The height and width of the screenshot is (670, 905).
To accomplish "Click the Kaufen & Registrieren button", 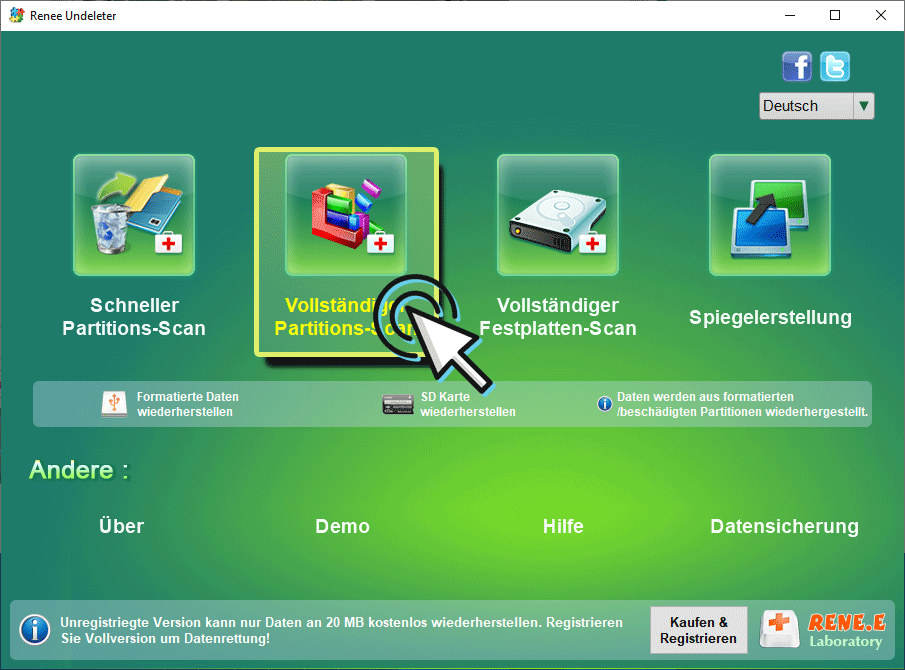I will click(x=698, y=630).
